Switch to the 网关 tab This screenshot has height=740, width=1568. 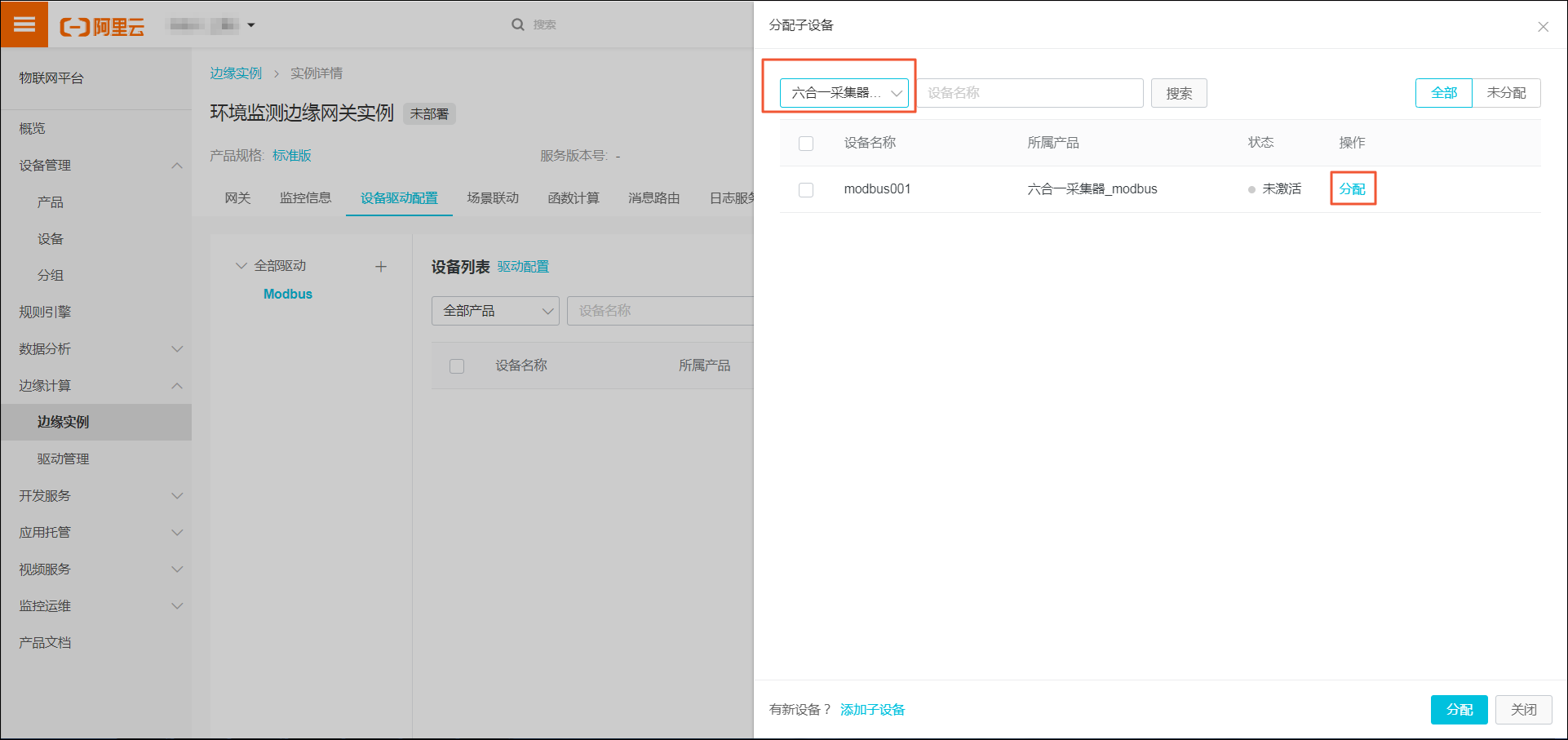(237, 198)
